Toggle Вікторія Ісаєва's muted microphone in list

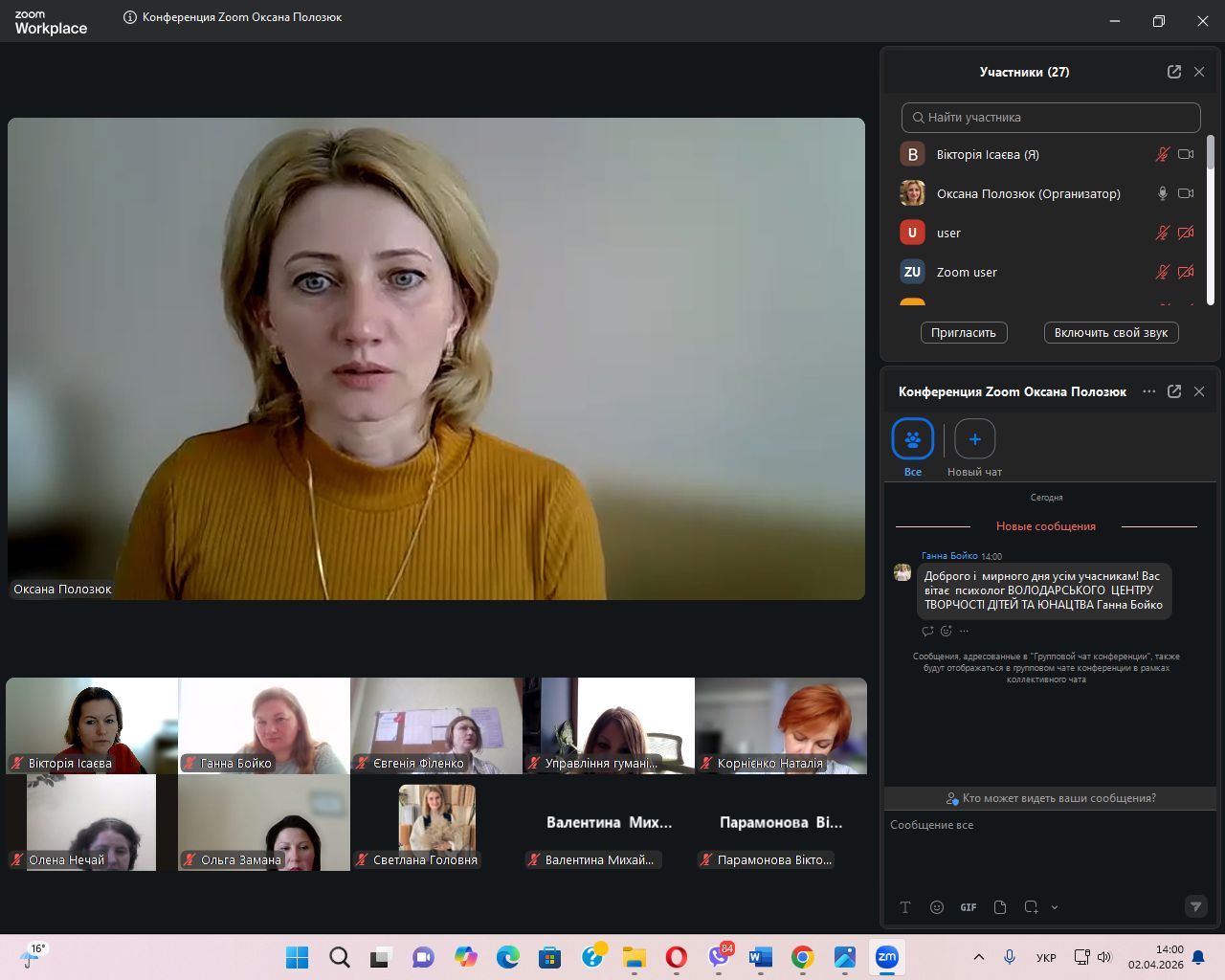[1162, 154]
